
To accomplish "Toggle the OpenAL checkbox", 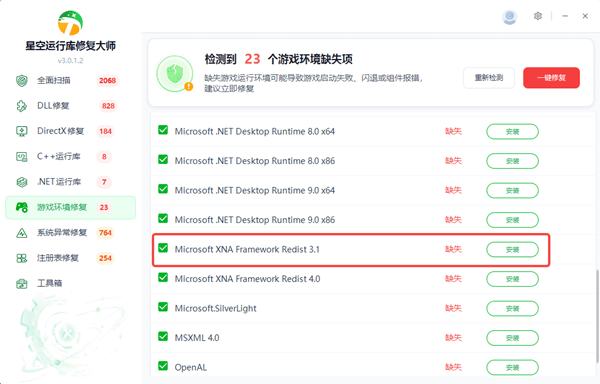I will [x=163, y=366].
